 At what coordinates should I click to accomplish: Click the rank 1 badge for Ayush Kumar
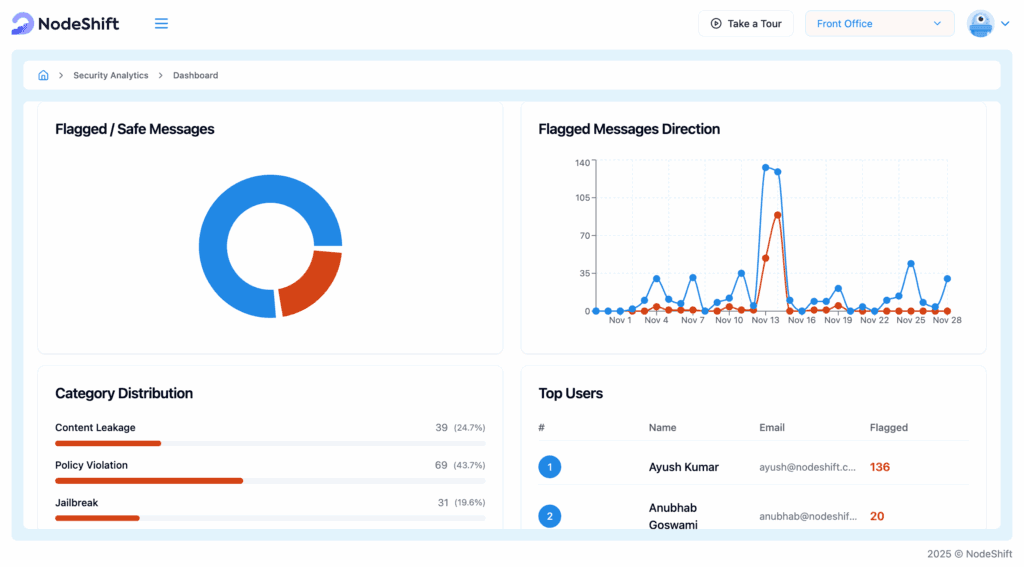tap(549, 467)
